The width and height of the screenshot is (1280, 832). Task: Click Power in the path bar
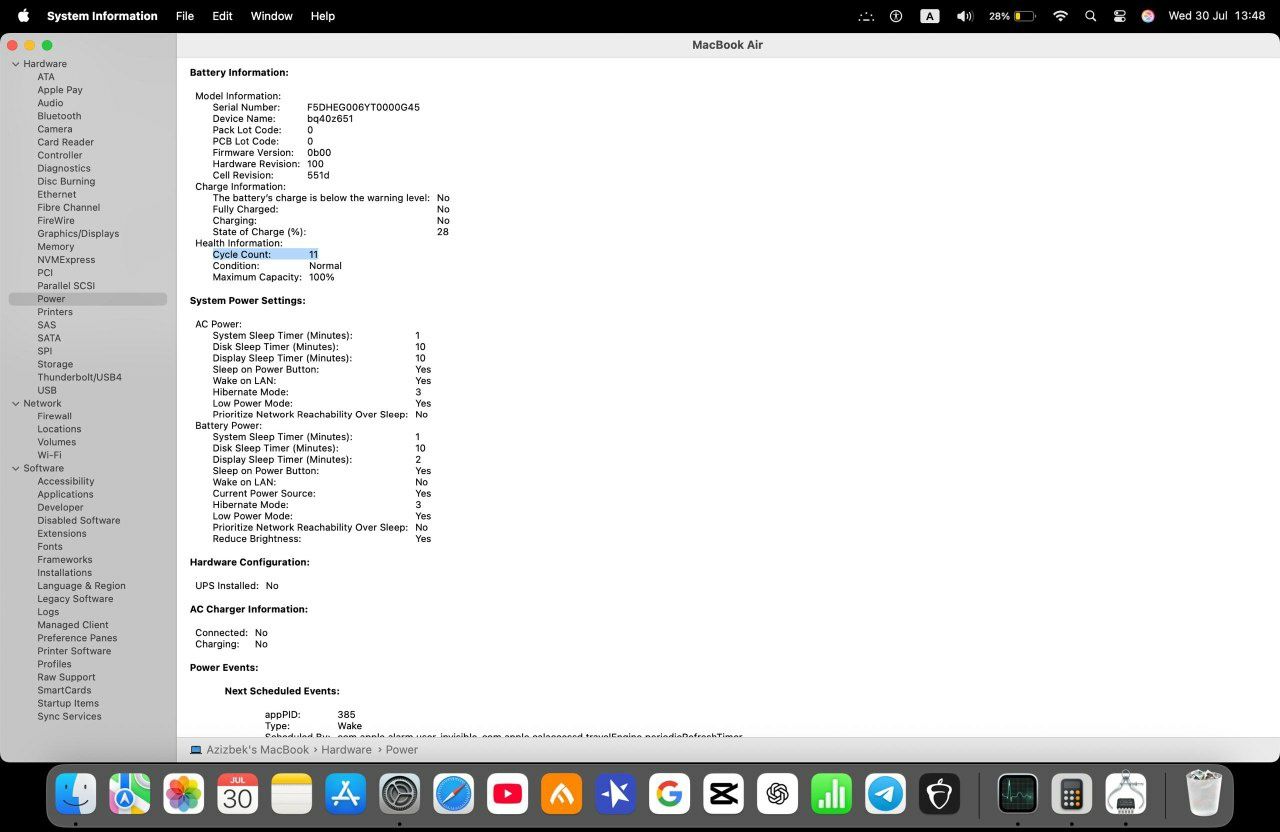tap(402, 750)
